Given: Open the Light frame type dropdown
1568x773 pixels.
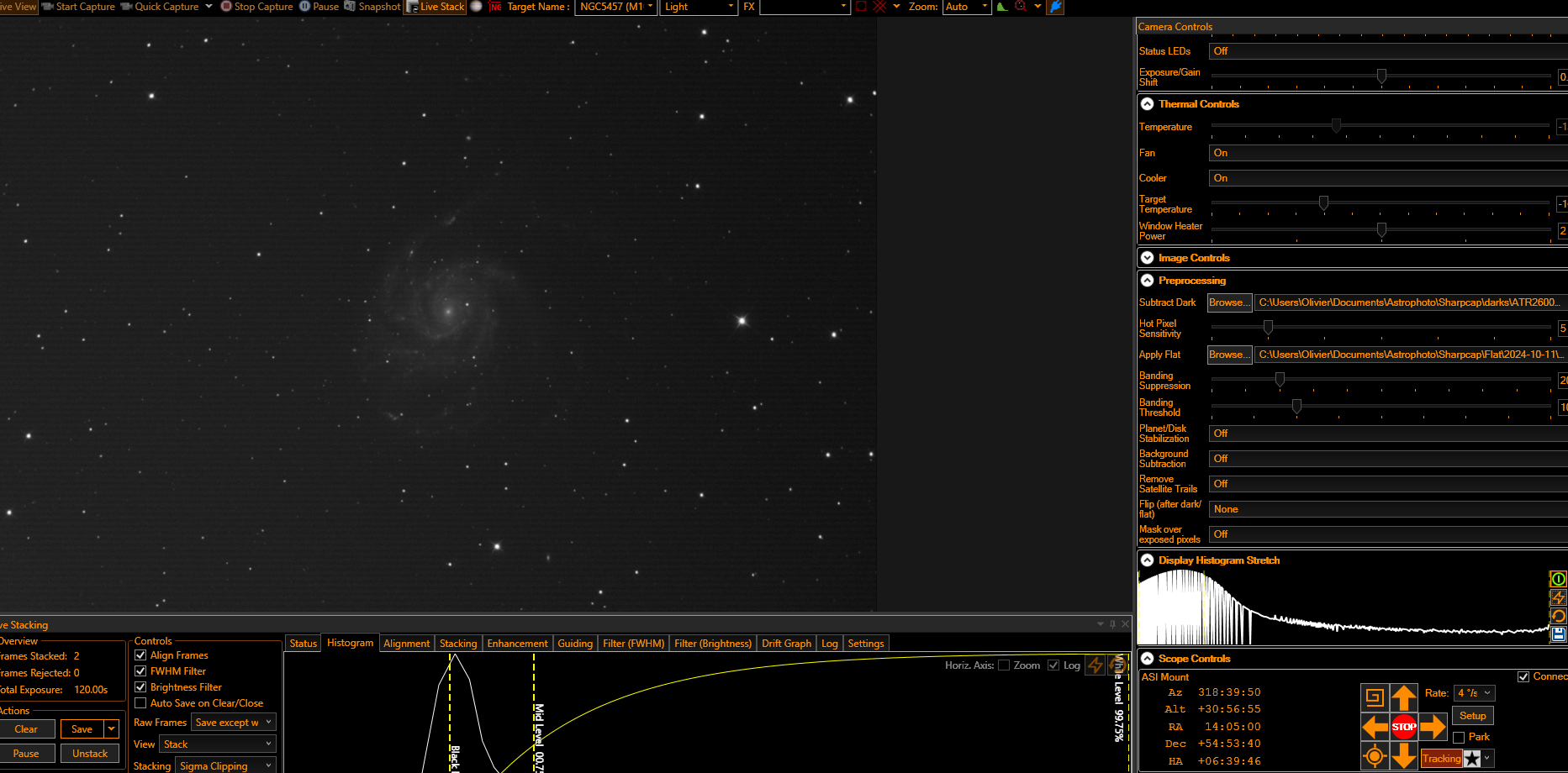Looking at the screenshot, I should pyautogui.click(x=698, y=7).
